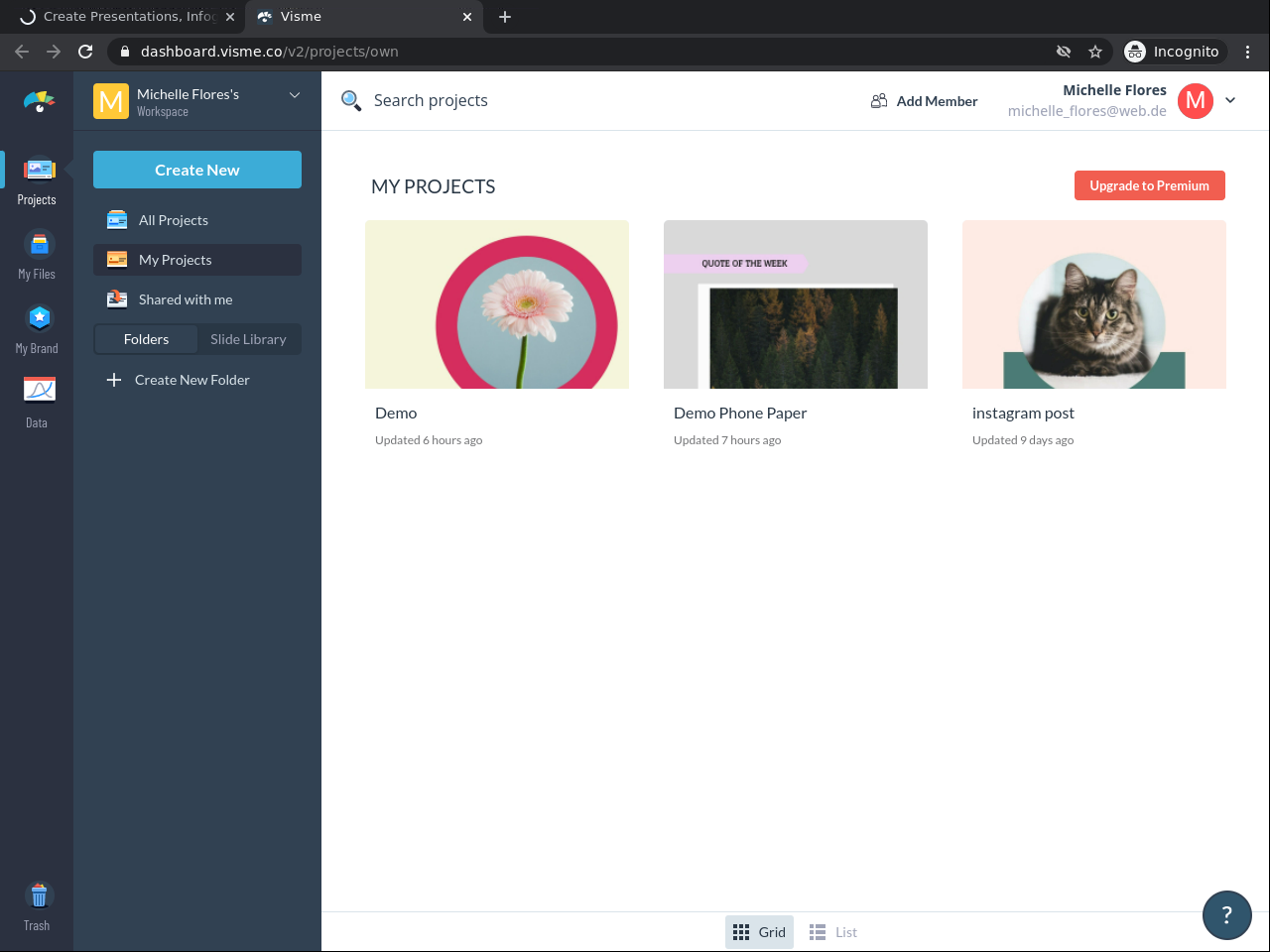
Task: Open the Demo Phone Paper thumbnail
Action: (x=796, y=304)
